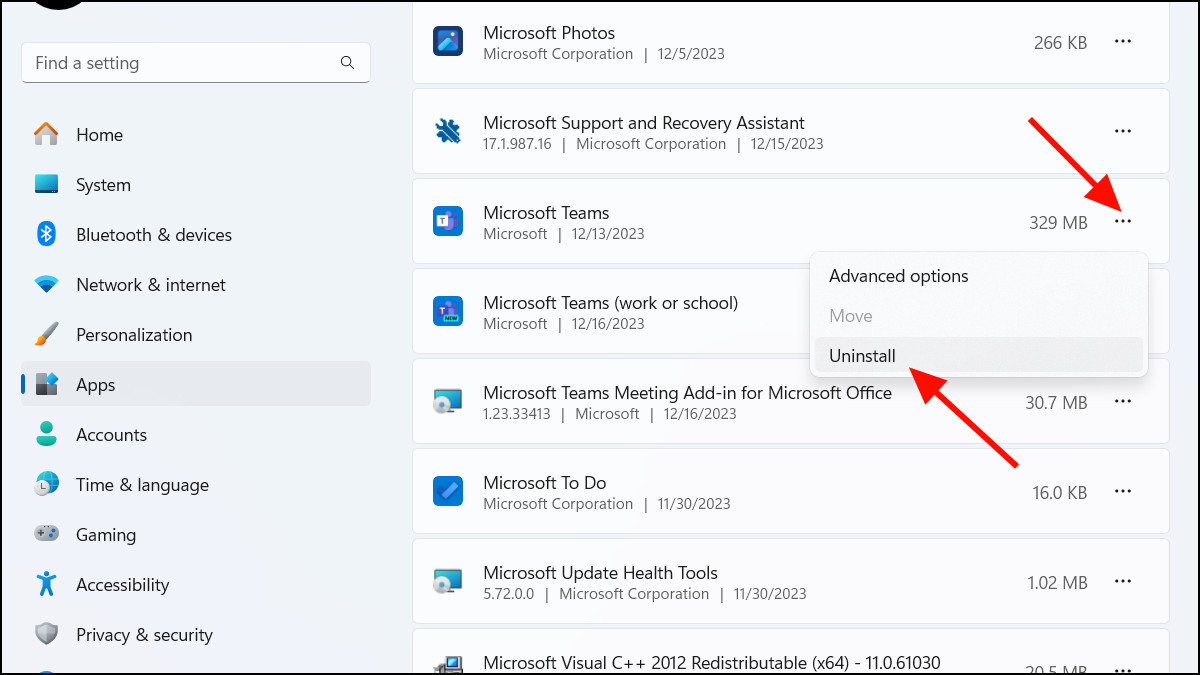1200x675 pixels.
Task: Click the 329 MB size value
Action: 1058,222
